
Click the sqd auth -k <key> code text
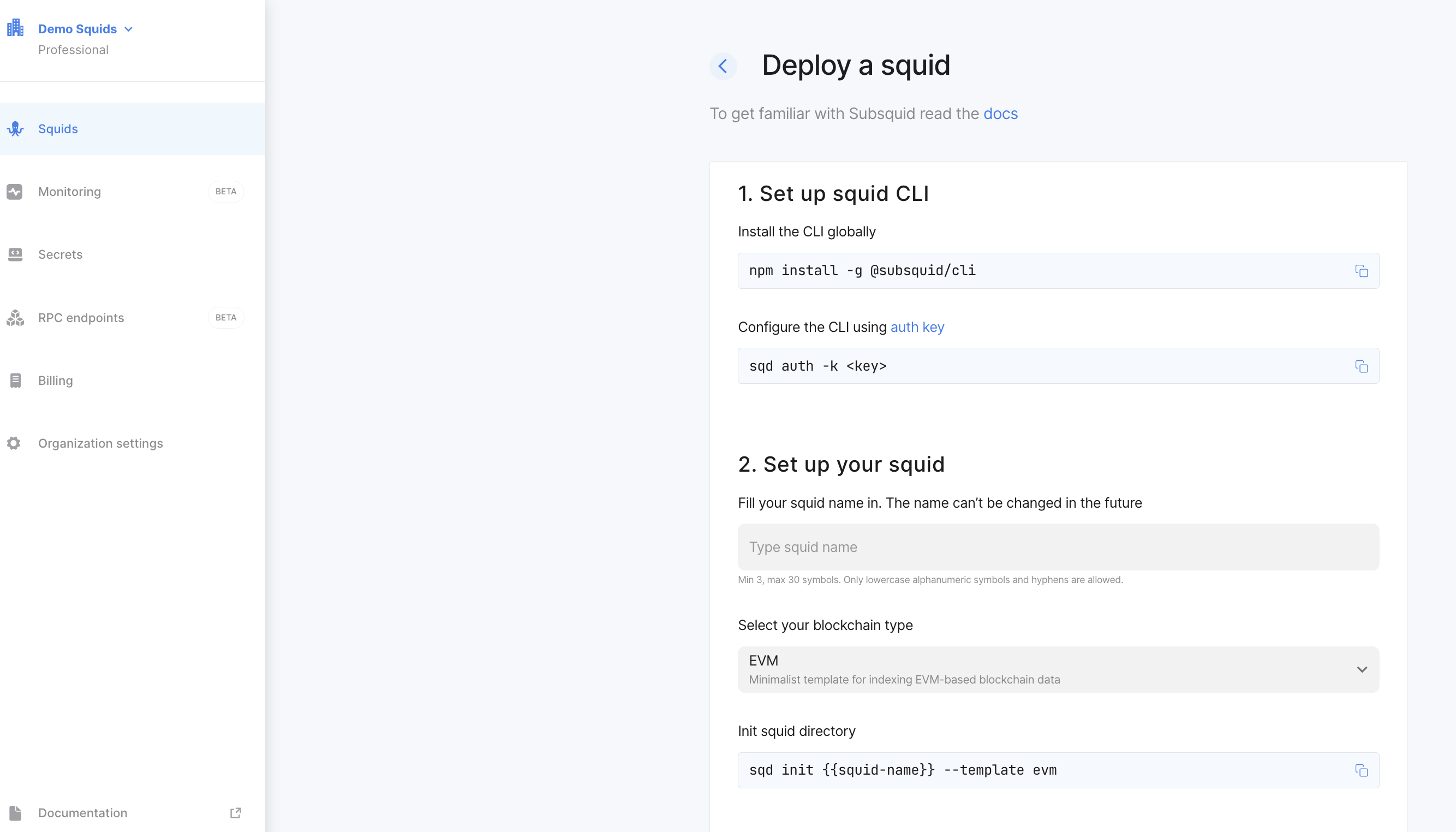pyautogui.click(x=817, y=366)
